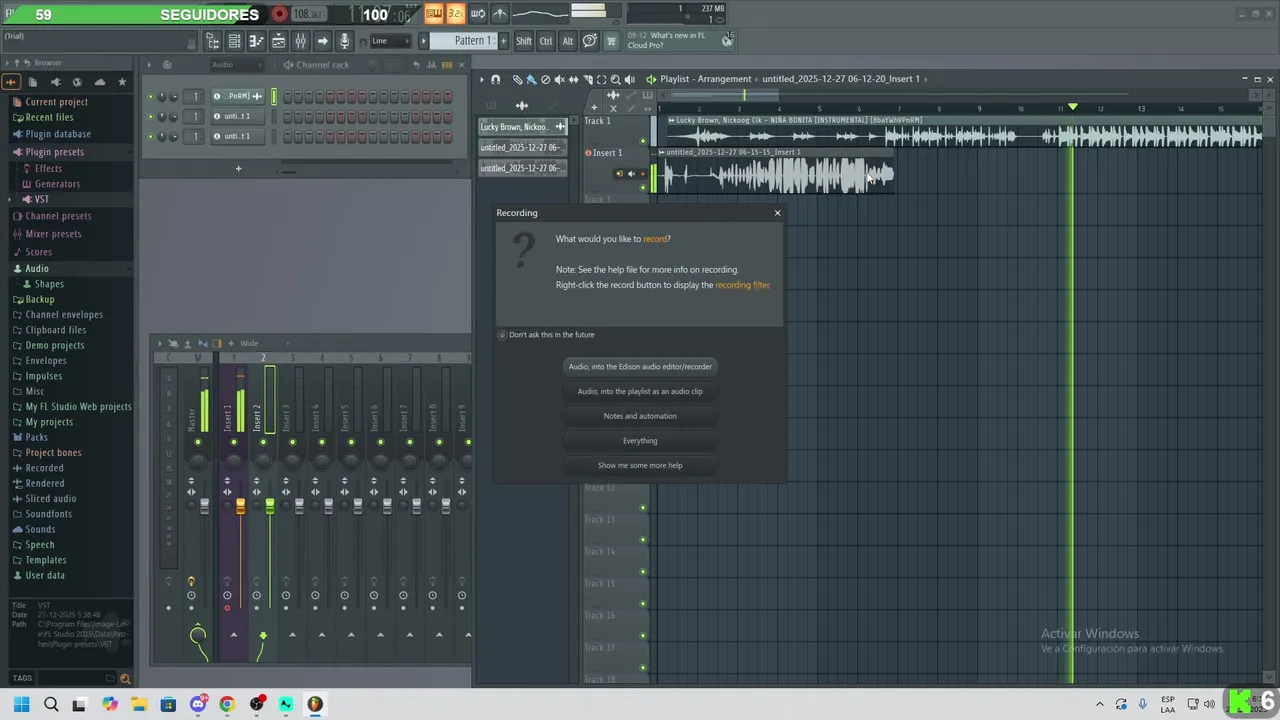Expand the Effects folder in browser
This screenshot has height=720, width=1280.
coord(48,169)
